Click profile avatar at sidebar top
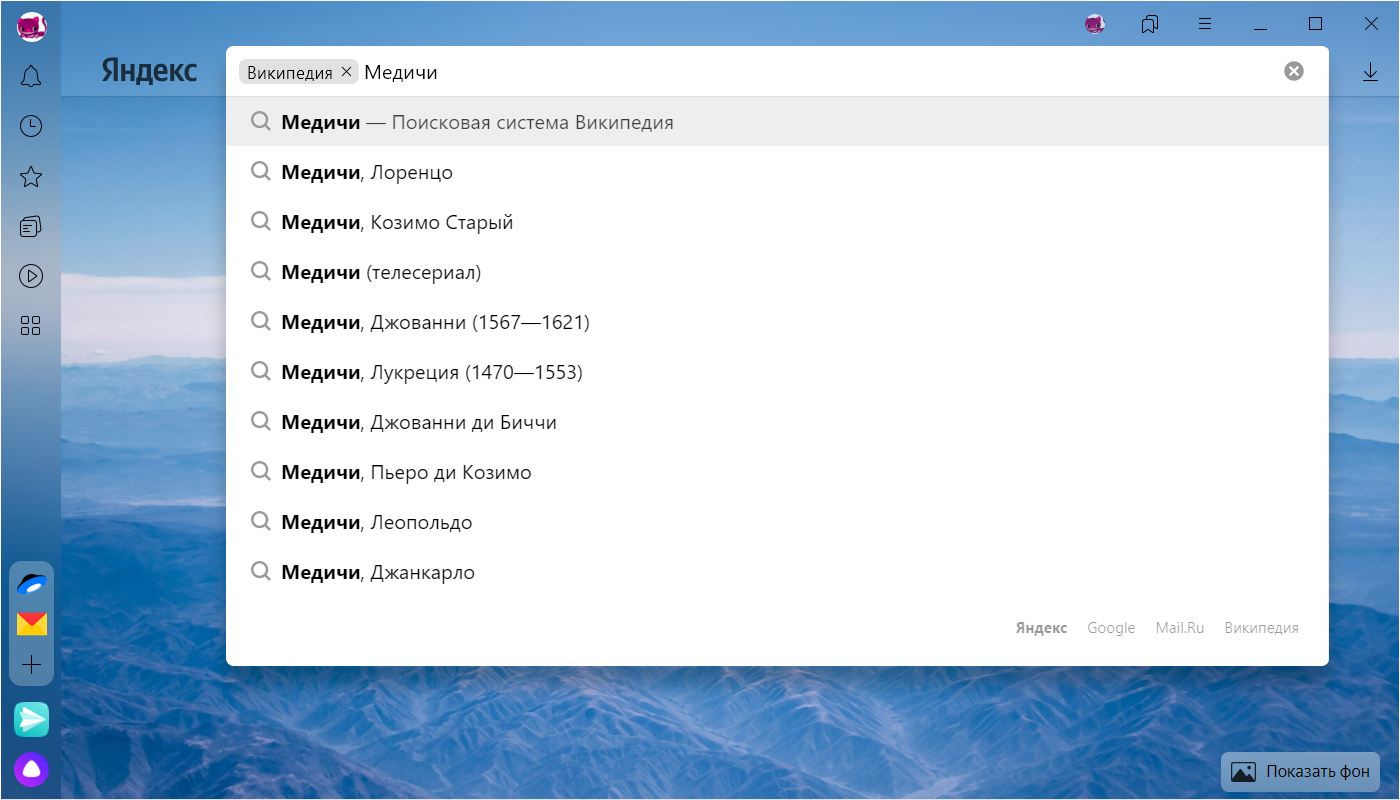The width and height of the screenshot is (1400, 800). 32,27
